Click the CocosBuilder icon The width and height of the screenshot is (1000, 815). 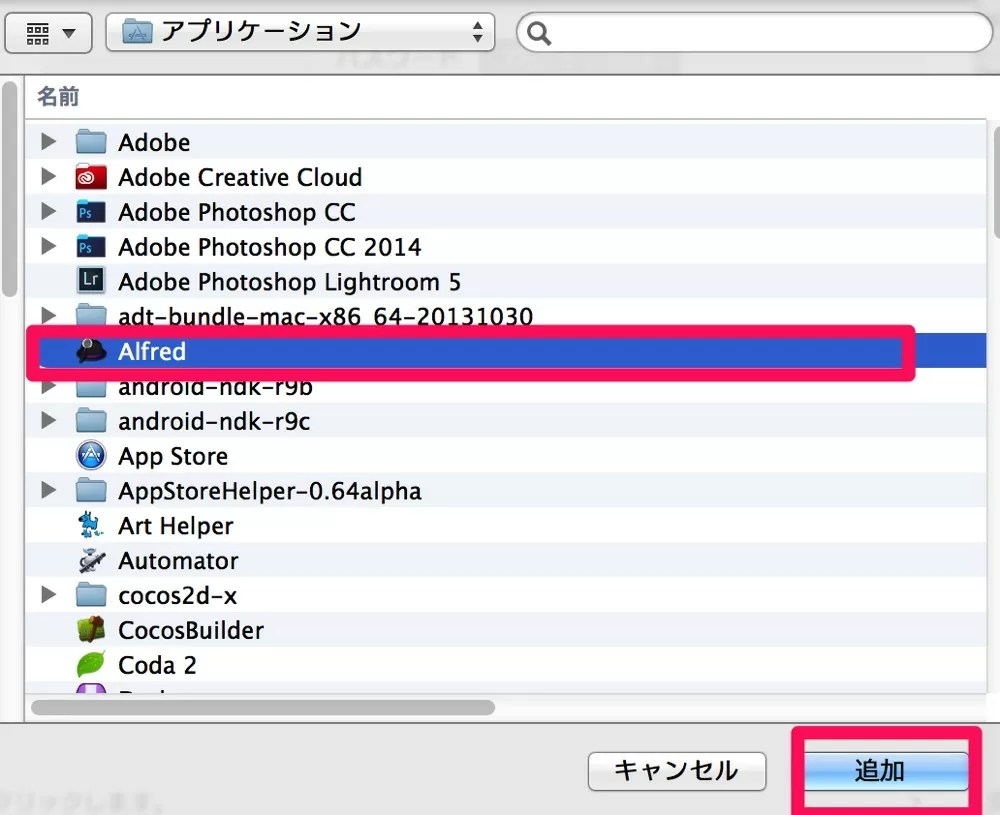pos(91,629)
